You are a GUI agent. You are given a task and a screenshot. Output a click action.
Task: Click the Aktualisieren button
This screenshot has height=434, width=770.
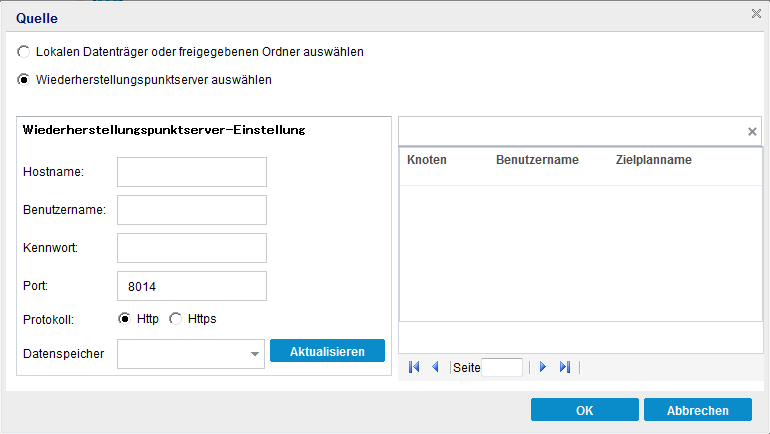click(327, 351)
